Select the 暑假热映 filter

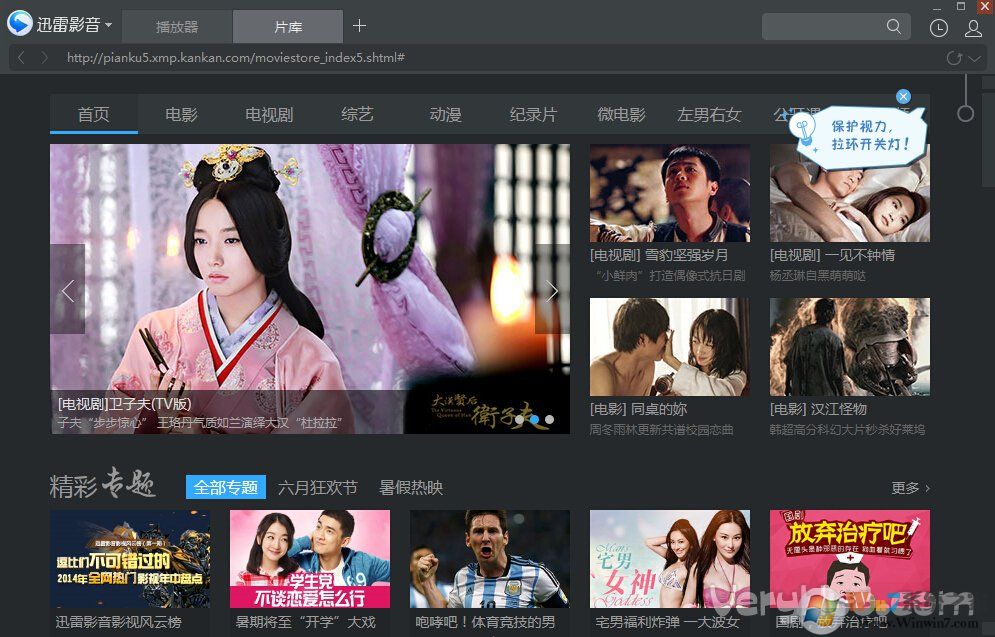(411, 487)
